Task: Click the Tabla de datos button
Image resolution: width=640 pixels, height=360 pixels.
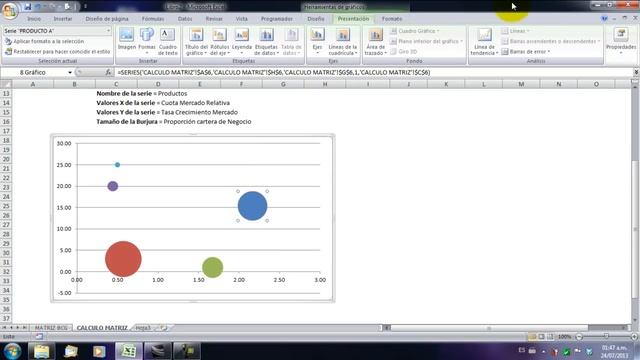Action: (x=291, y=42)
